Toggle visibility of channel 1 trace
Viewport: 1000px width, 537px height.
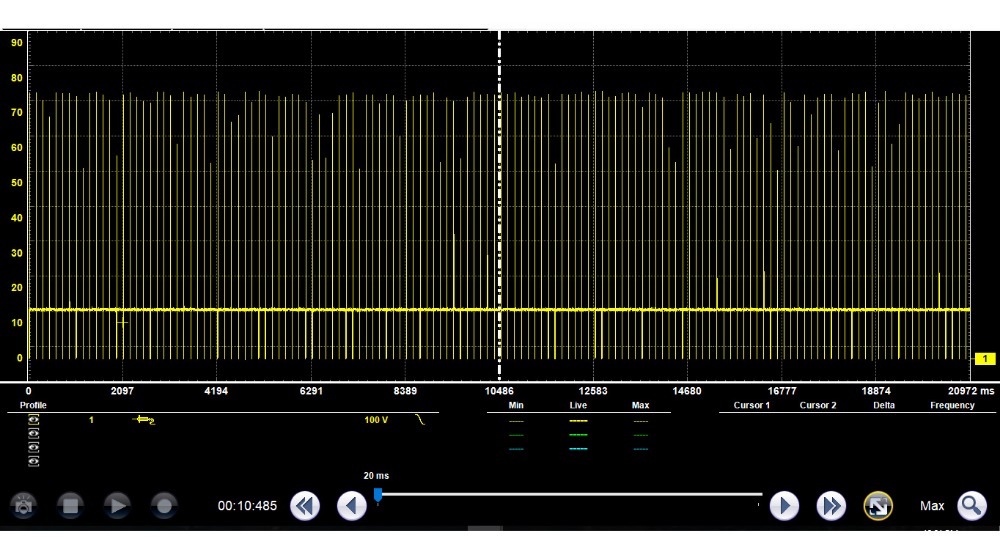[34, 421]
